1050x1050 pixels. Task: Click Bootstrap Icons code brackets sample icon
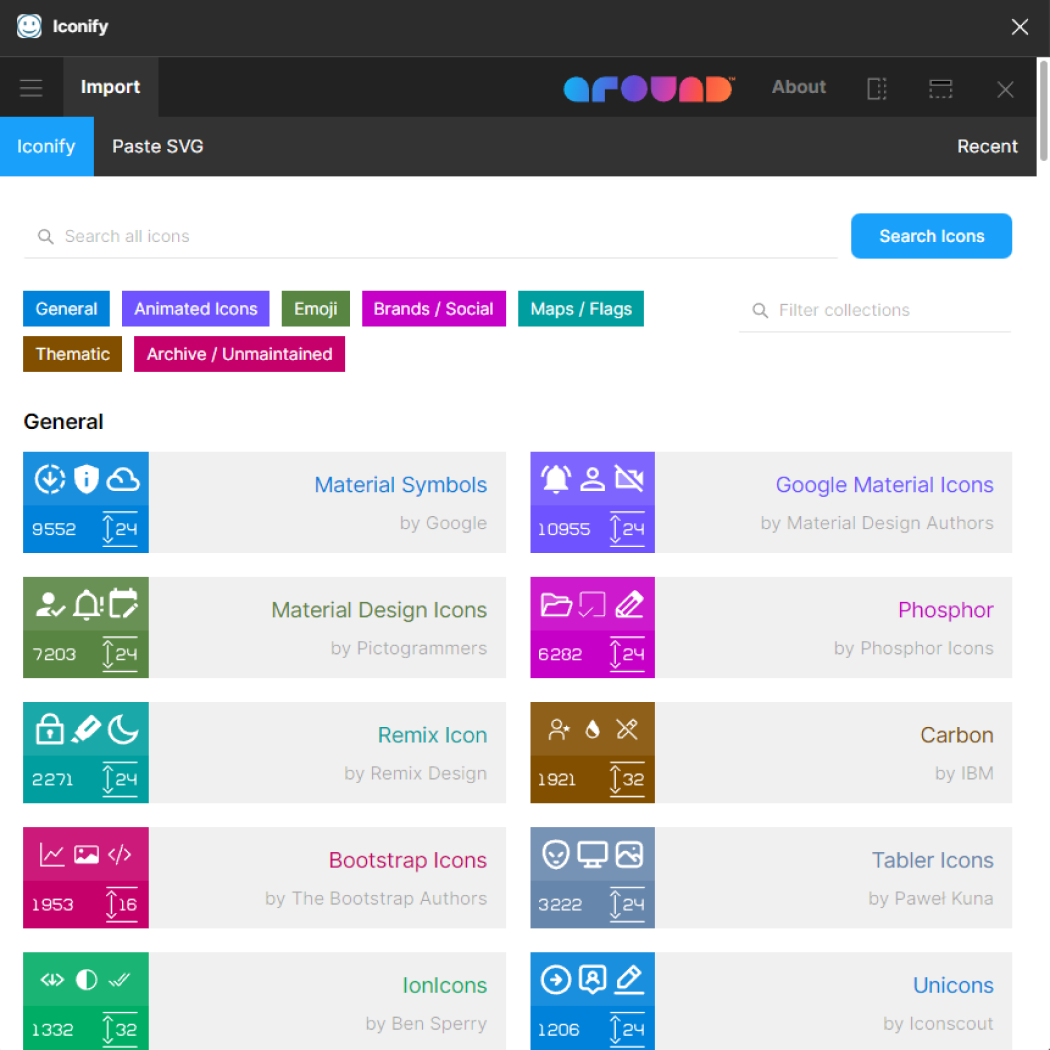pos(120,854)
